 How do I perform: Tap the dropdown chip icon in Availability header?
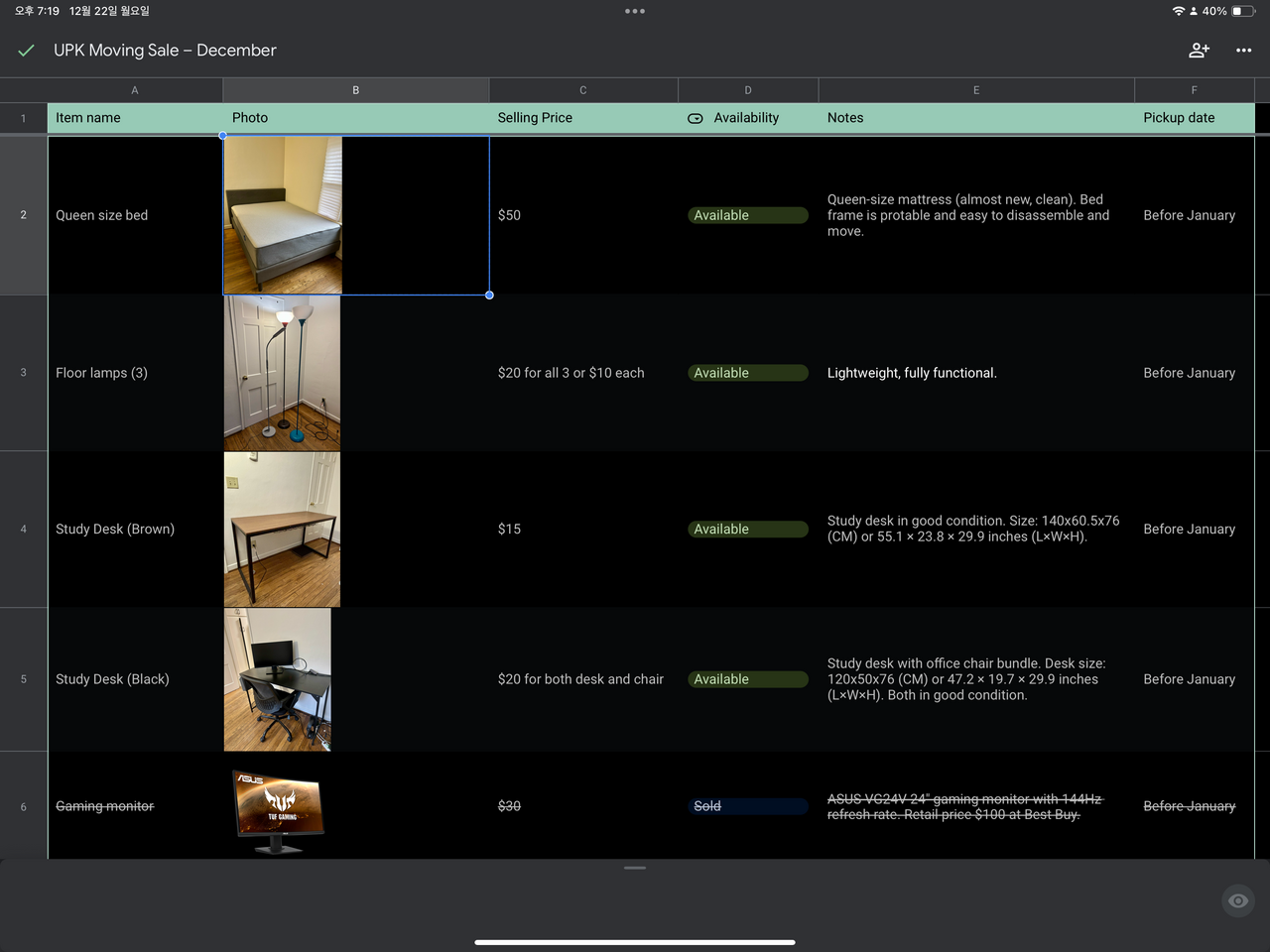click(696, 118)
